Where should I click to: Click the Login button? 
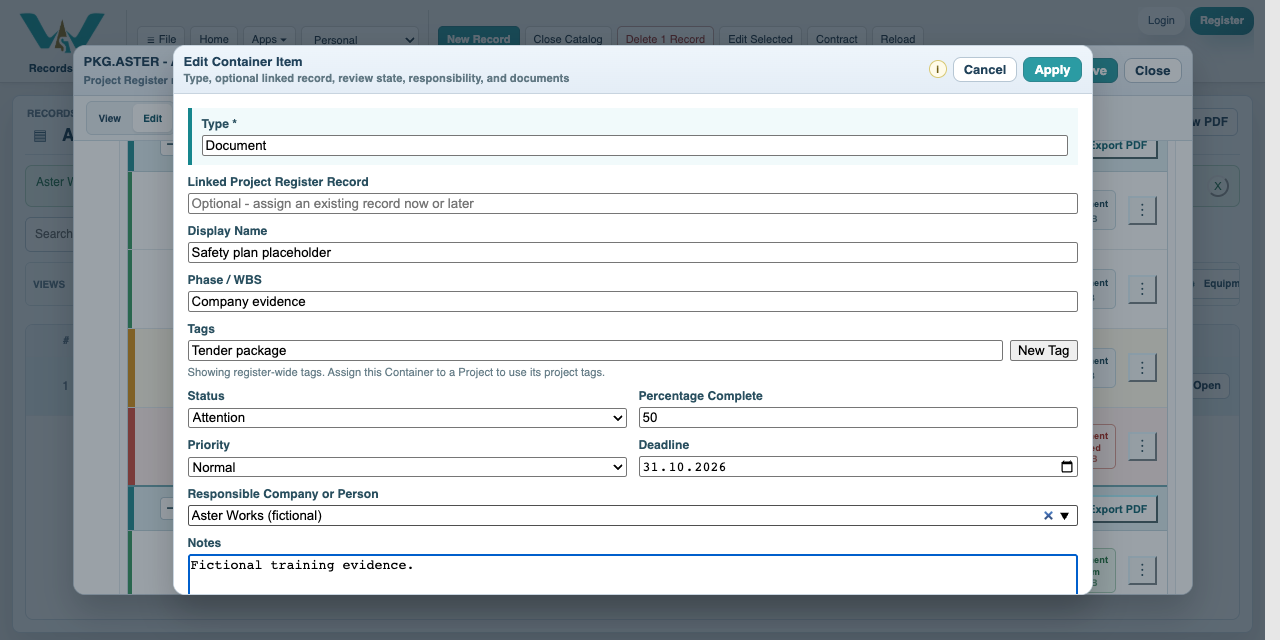tap(1161, 21)
